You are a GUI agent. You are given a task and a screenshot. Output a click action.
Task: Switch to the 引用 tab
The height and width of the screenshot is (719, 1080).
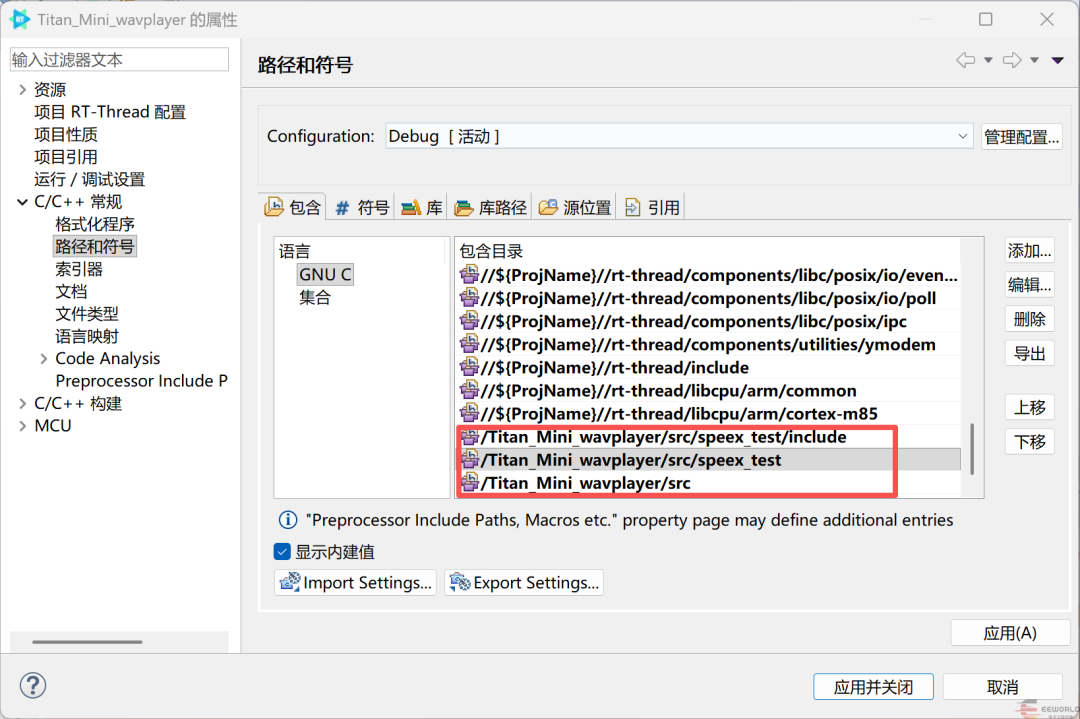tap(652, 207)
